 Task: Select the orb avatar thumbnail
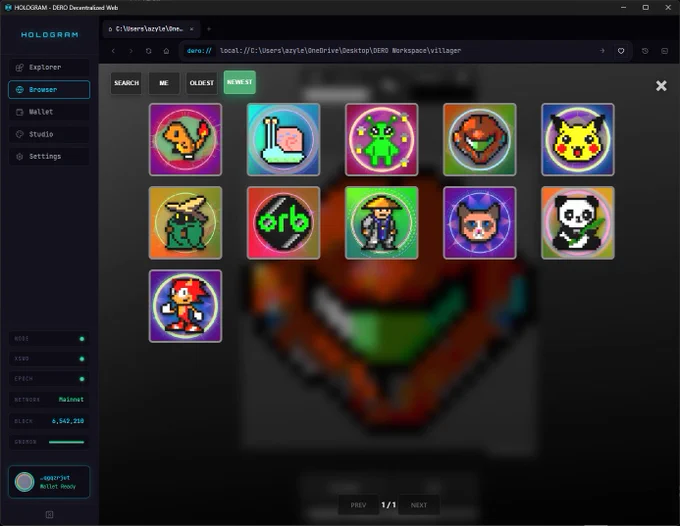pyautogui.click(x=283, y=223)
